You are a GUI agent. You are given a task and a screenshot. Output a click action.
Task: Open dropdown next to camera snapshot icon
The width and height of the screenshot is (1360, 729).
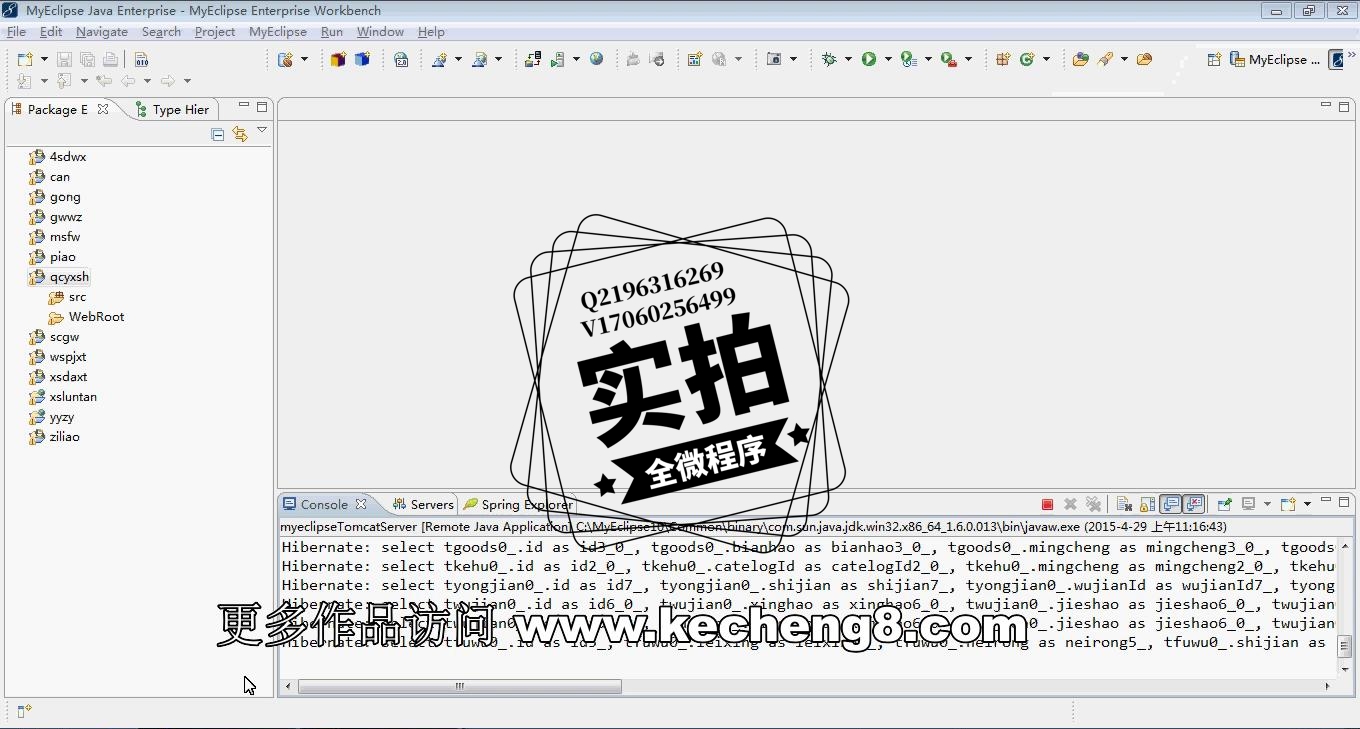click(794, 59)
